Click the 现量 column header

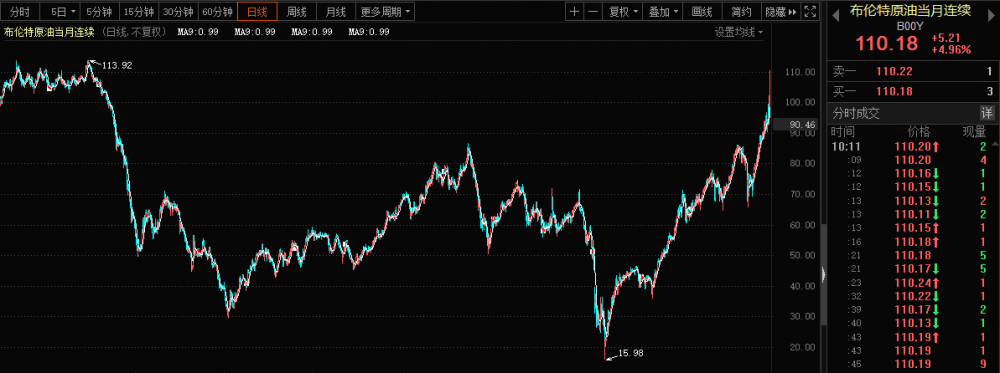[x=974, y=132]
